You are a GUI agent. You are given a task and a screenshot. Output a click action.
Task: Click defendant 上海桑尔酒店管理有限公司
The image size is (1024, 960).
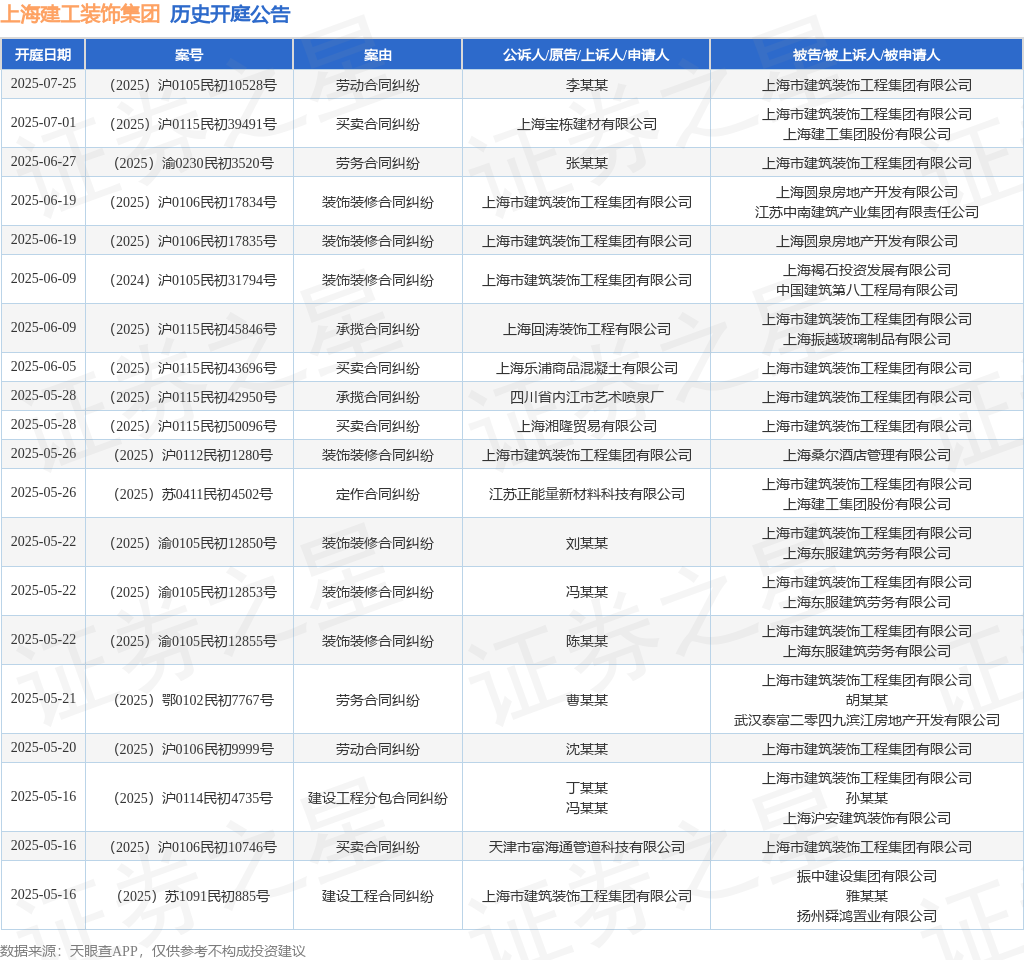867,455
